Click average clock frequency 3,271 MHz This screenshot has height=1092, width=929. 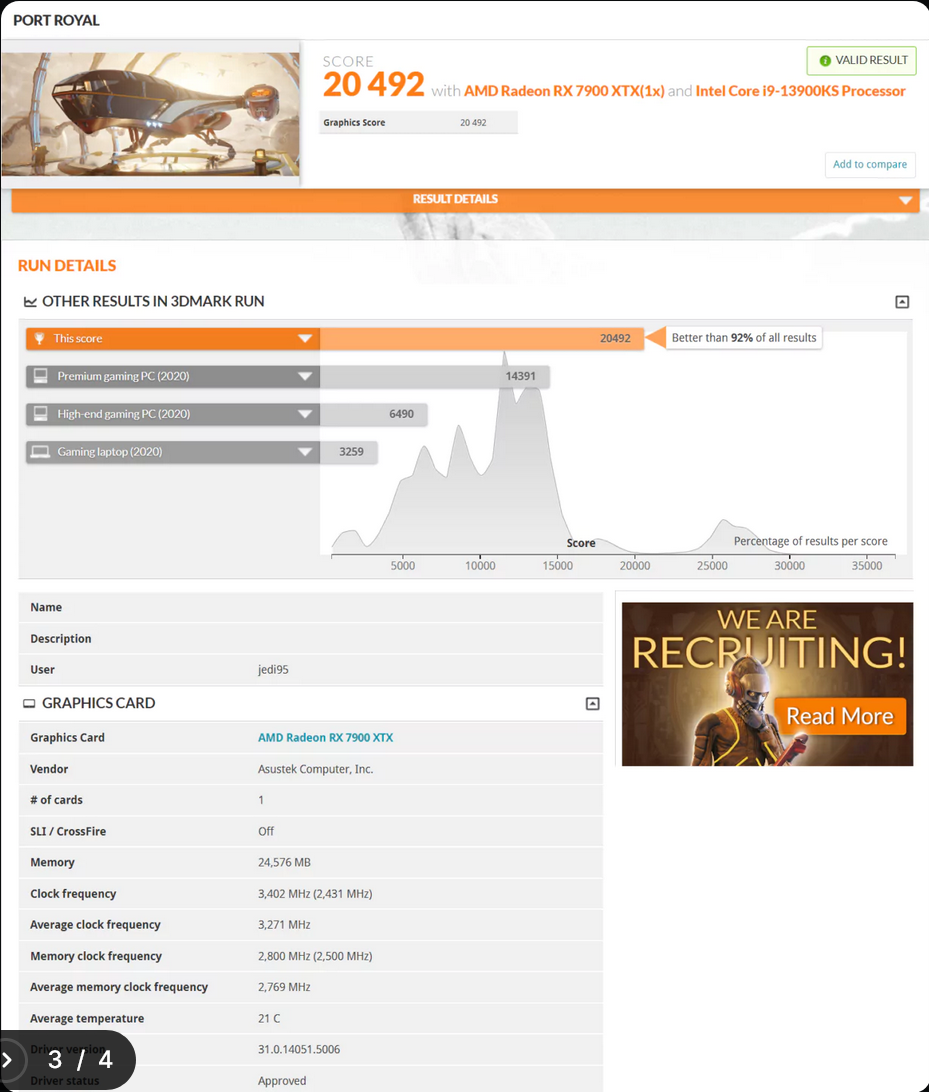coord(284,925)
